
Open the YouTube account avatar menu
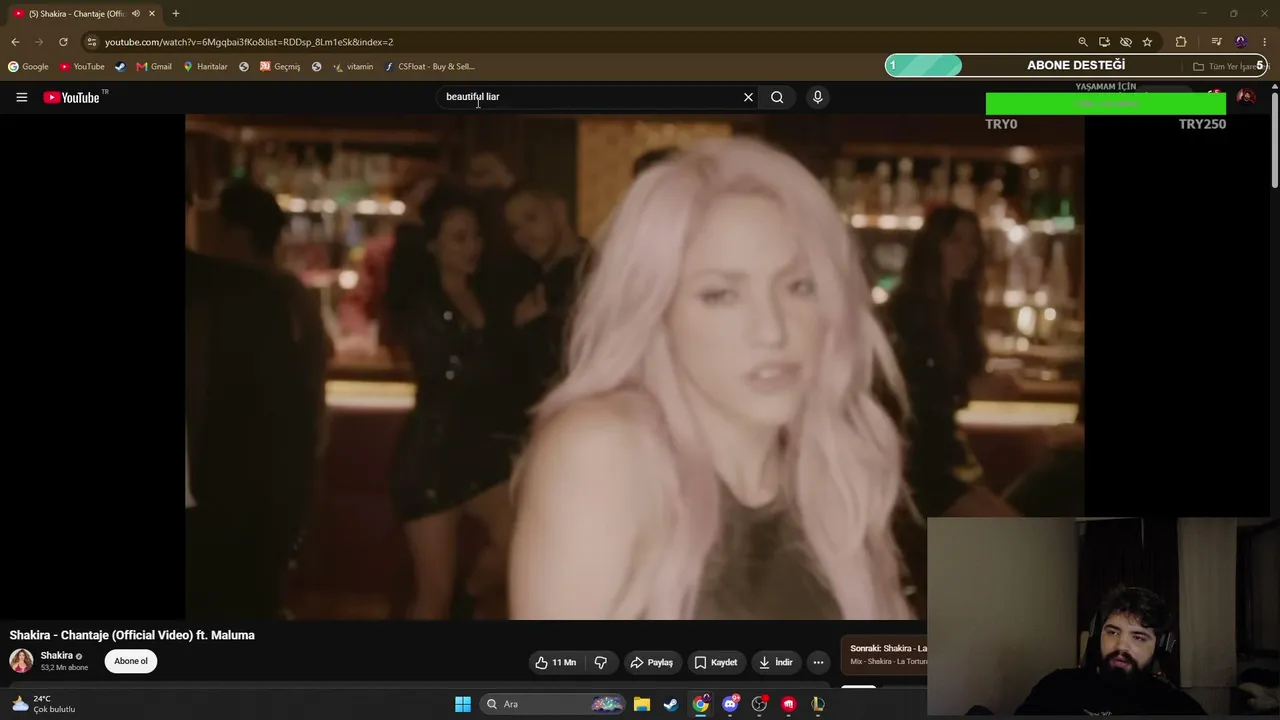pos(1246,97)
